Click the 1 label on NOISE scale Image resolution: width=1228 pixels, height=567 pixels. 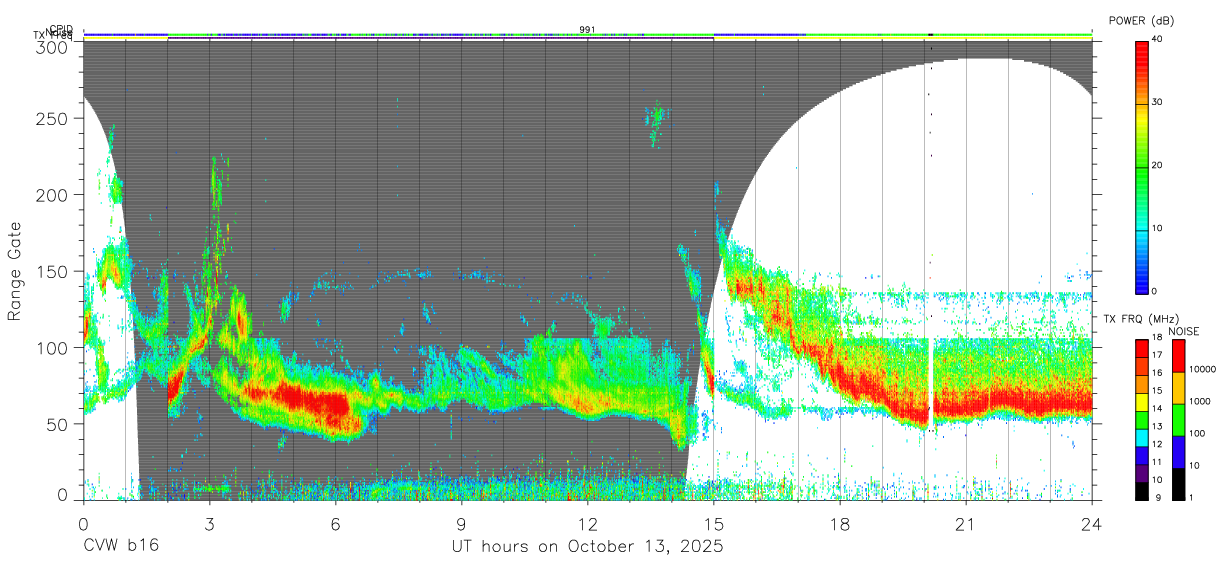[x=1192, y=497]
